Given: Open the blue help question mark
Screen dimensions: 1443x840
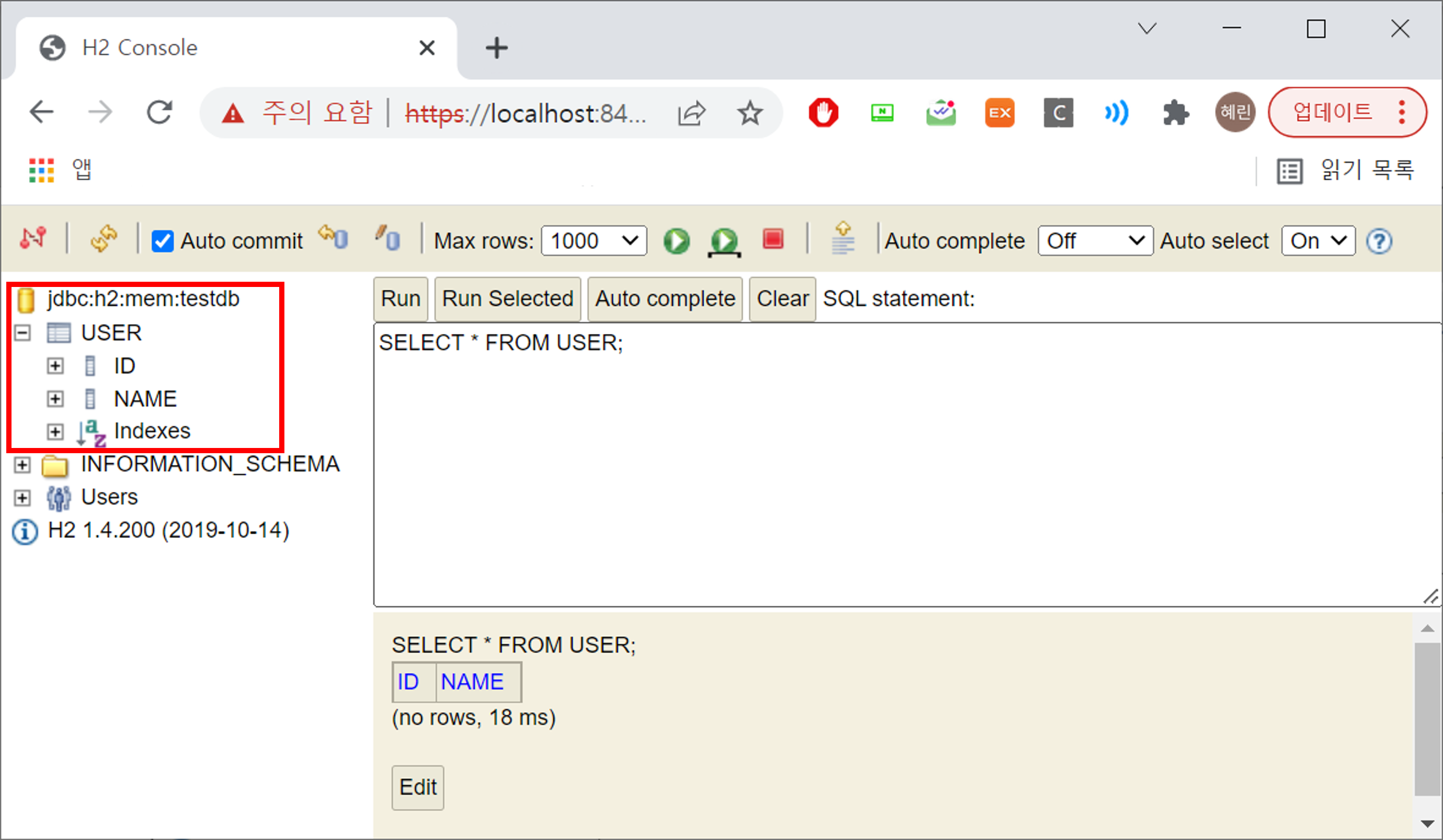Looking at the screenshot, I should point(1379,241).
